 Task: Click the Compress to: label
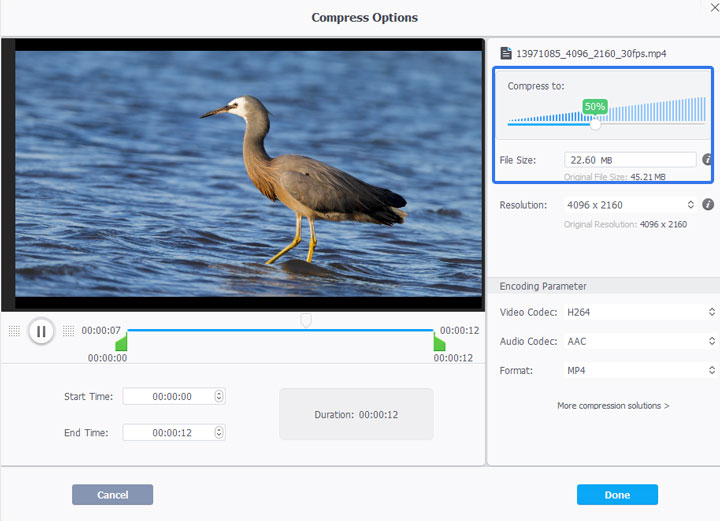[536, 86]
